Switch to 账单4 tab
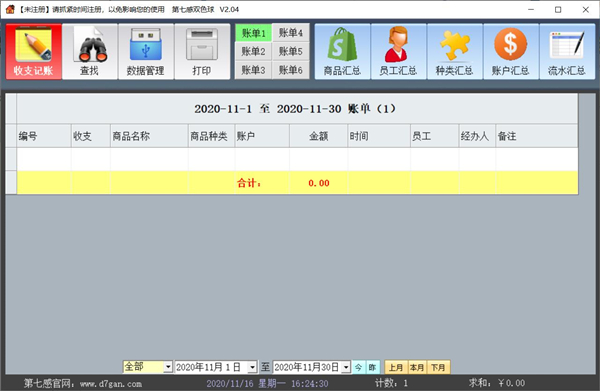600x391 pixels. point(291,33)
